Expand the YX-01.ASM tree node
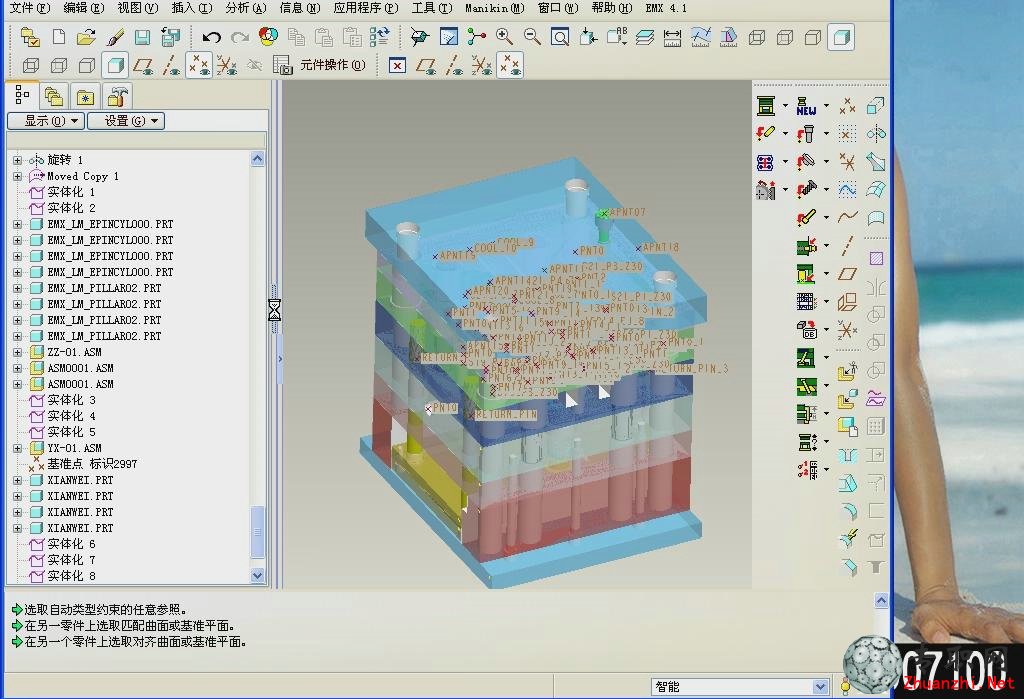The image size is (1024, 699). [x=18, y=448]
